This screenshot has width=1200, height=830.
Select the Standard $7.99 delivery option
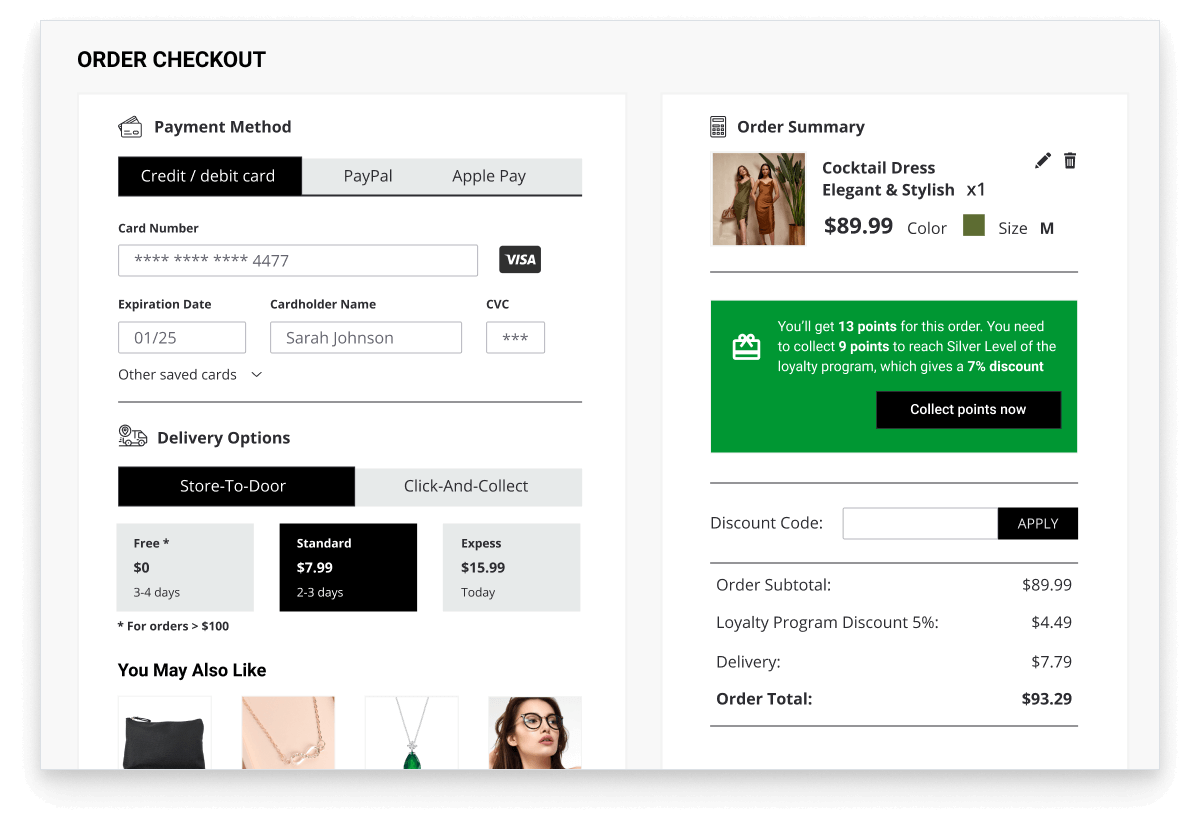click(348, 567)
